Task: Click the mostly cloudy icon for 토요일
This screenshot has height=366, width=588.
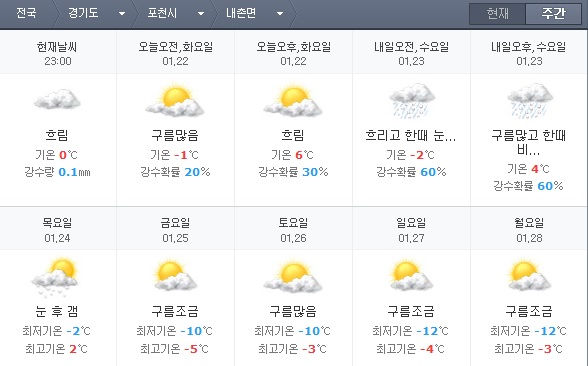Action: [x=293, y=277]
